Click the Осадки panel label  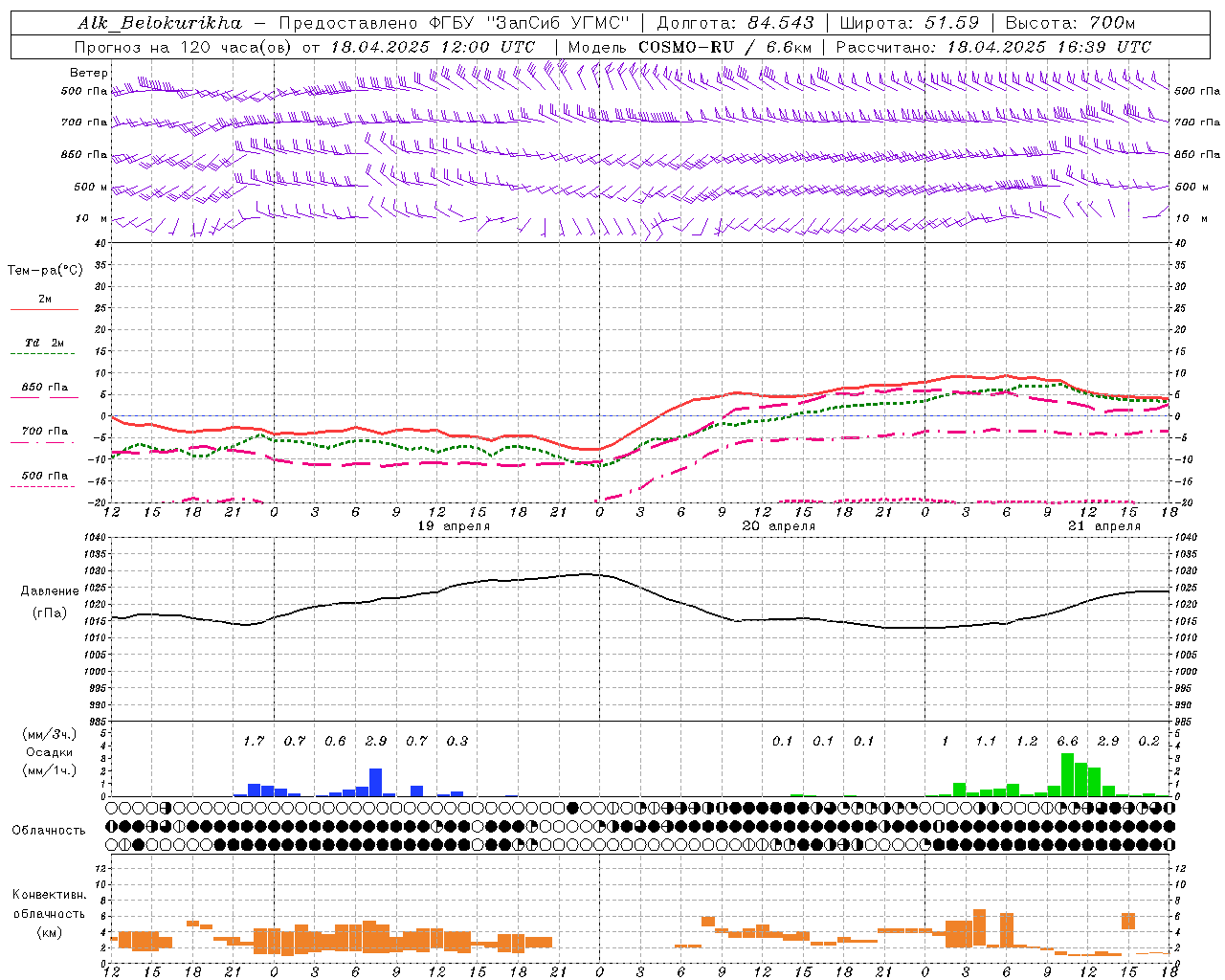(49, 752)
